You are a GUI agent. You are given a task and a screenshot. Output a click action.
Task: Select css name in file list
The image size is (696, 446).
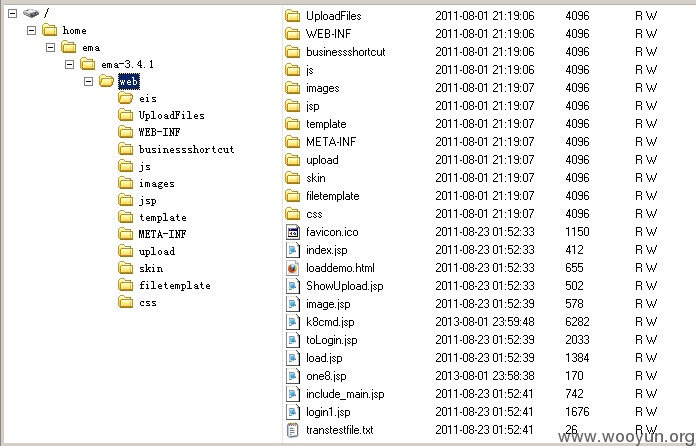(x=314, y=214)
